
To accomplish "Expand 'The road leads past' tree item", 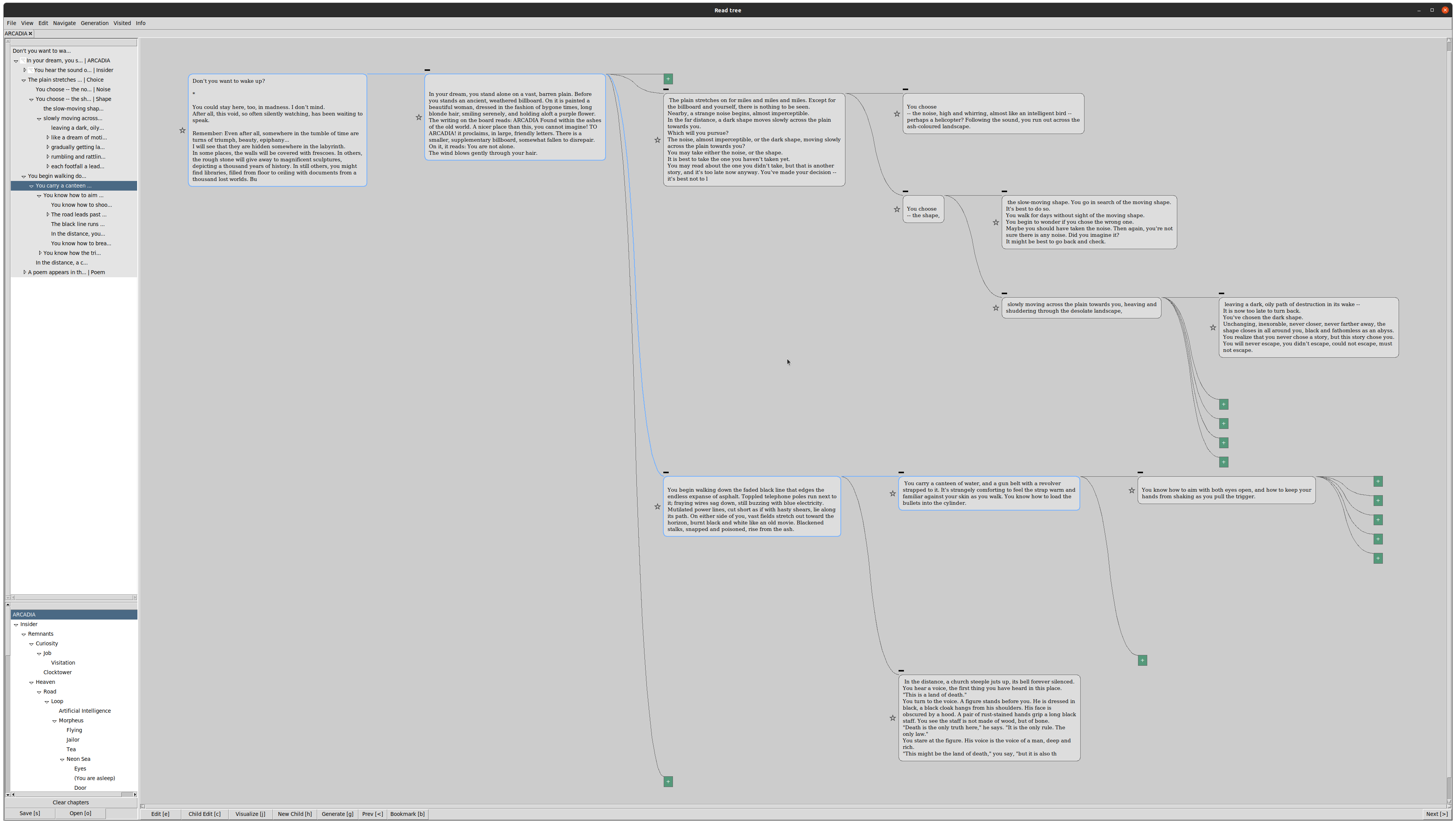I will pos(47,214).
